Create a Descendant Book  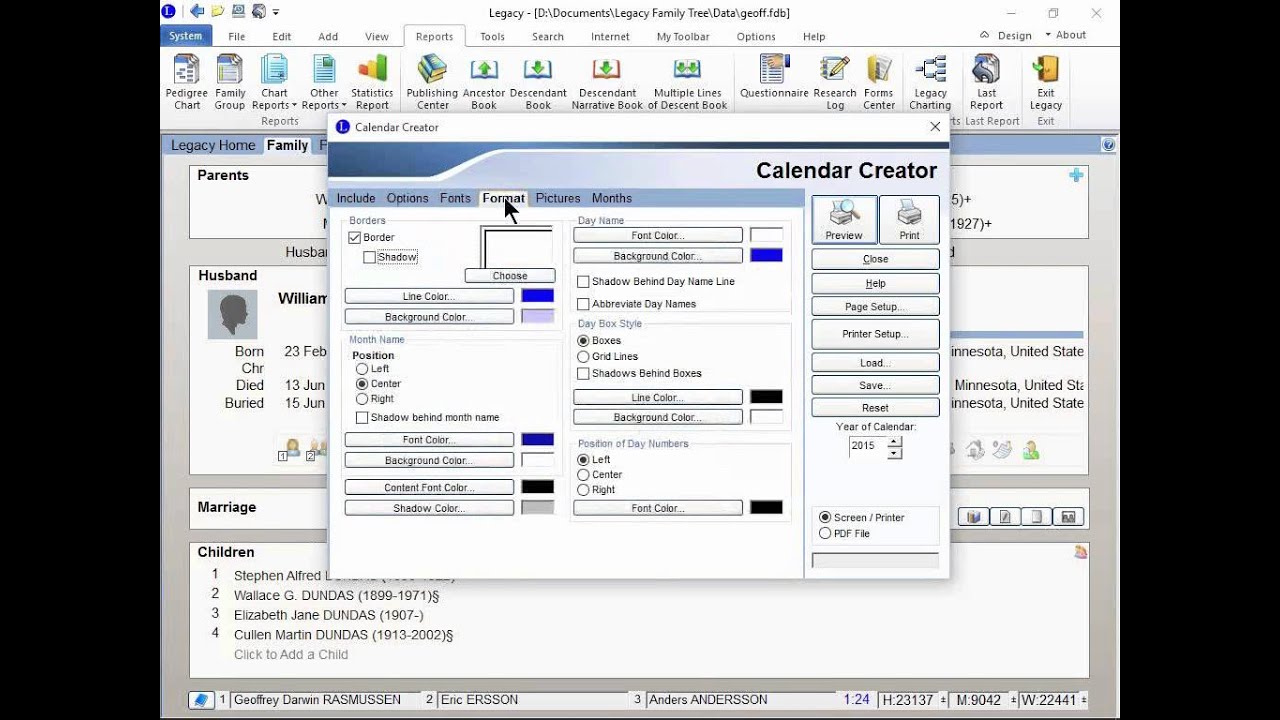pos(538,82)
